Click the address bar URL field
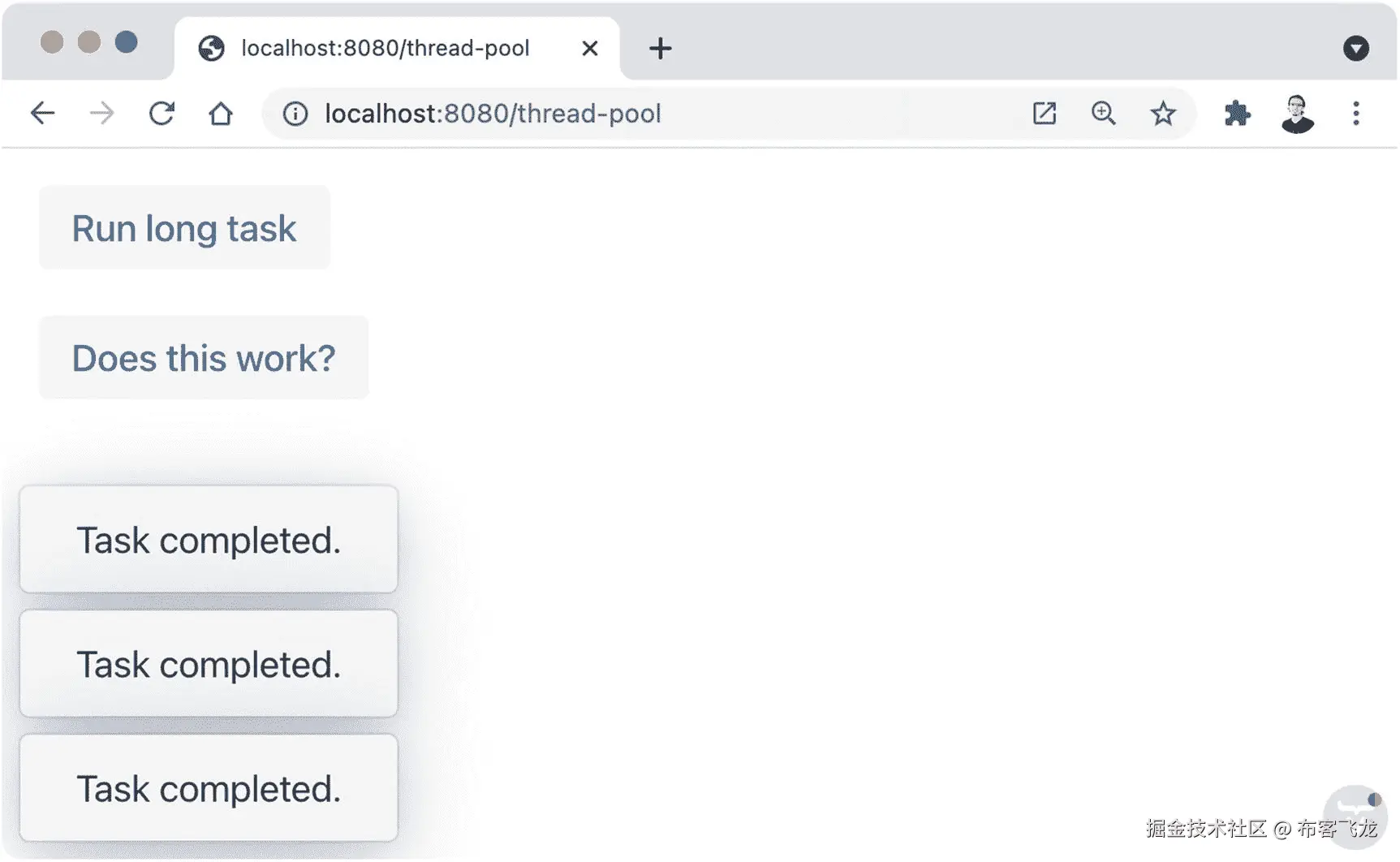Viewport: 1400px width, 862px height. (x=649, y=114)
